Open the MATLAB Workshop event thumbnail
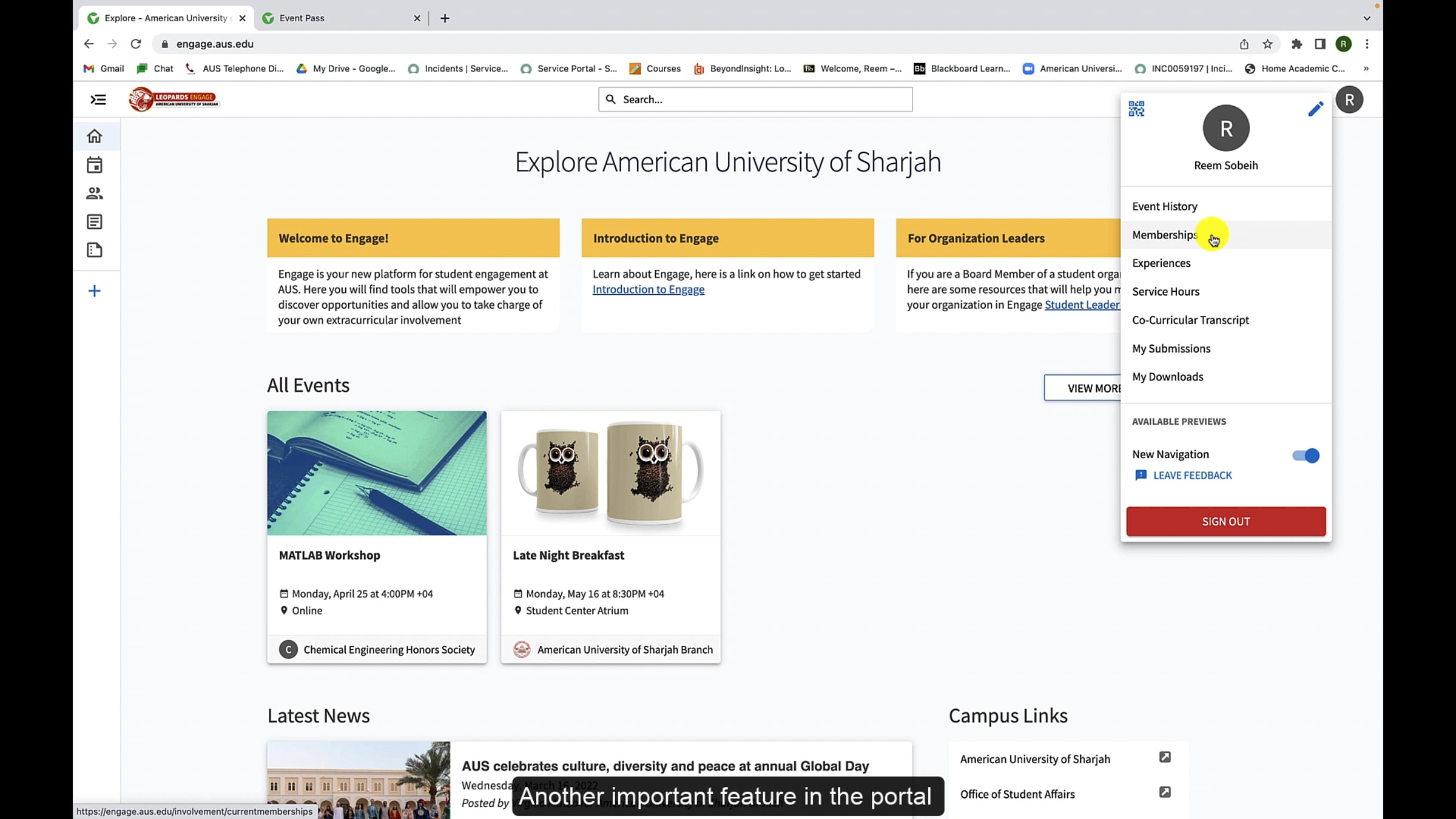1456x819 pixels. pos(377,473)
